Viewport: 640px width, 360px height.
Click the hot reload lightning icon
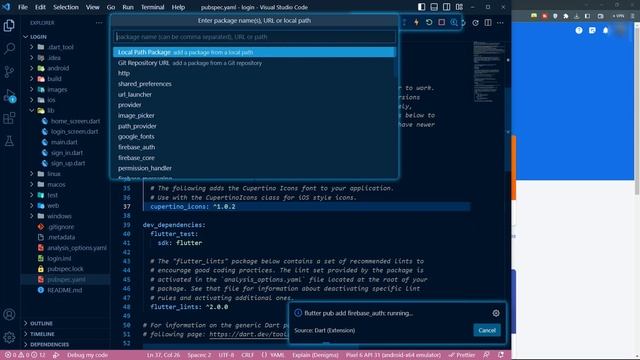click(416, 22)
